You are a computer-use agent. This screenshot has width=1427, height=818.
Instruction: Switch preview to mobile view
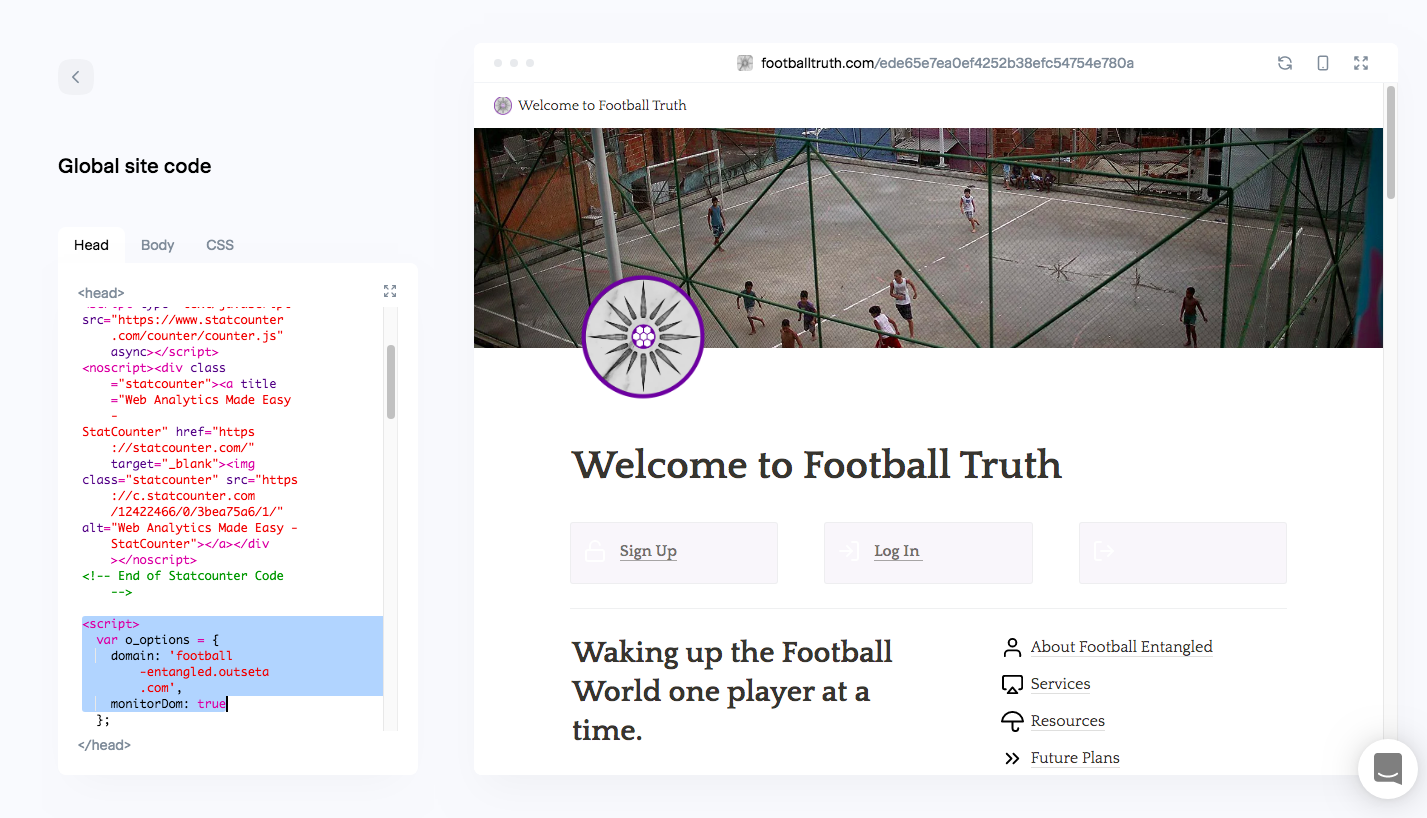point(1323,63)
